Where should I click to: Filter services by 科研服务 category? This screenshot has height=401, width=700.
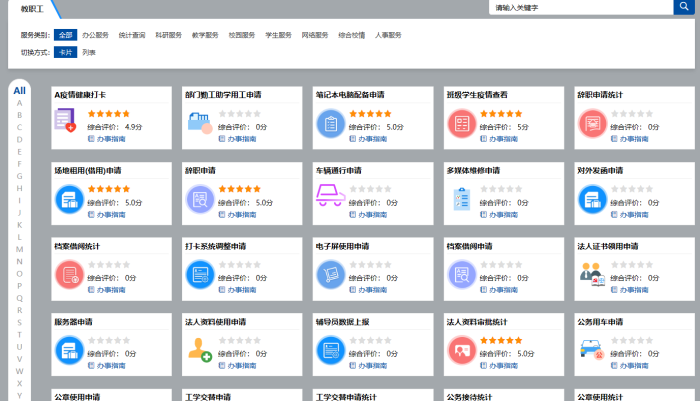pos(168,35)
